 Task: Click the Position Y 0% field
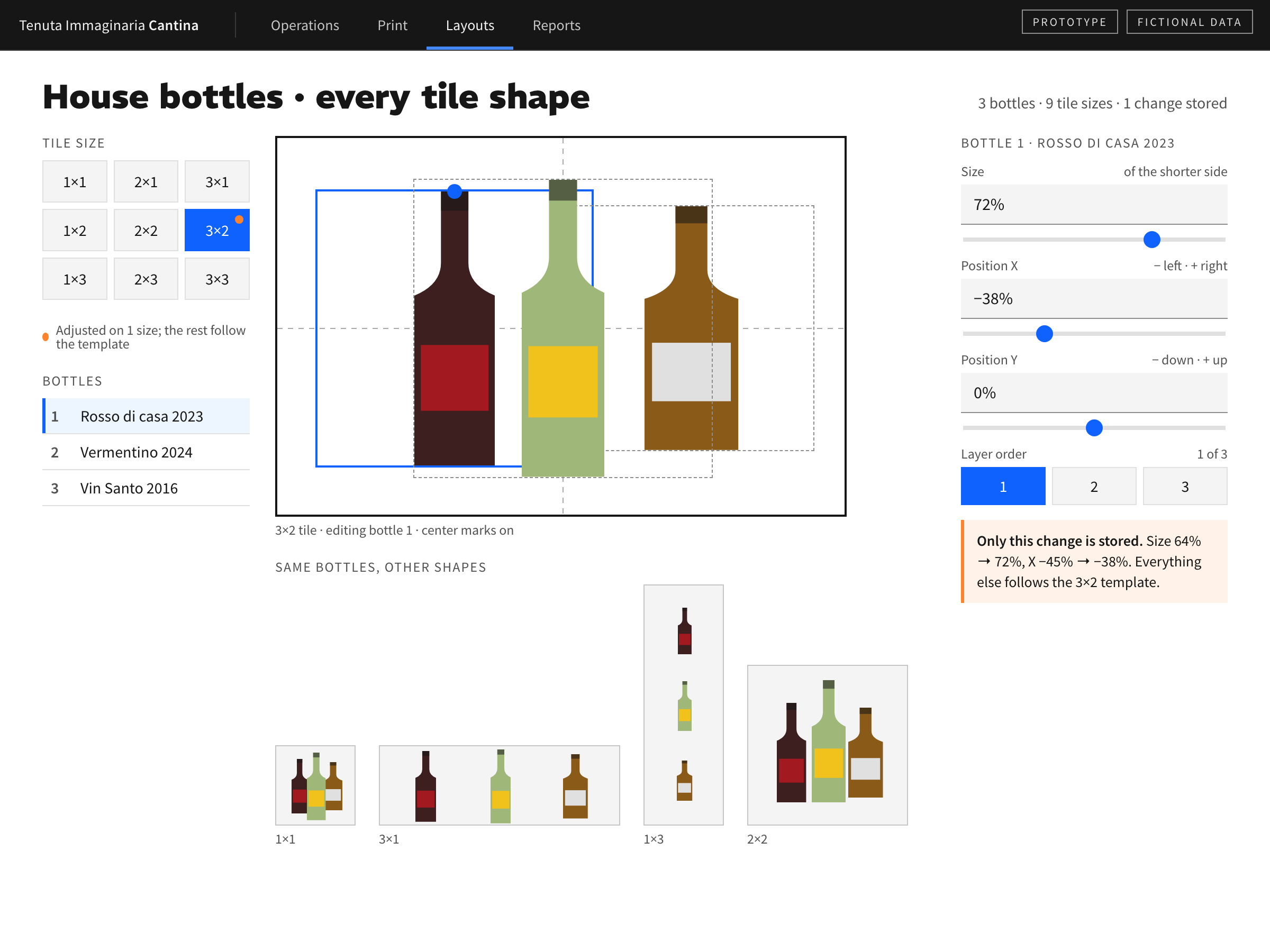coord(1094,392)
